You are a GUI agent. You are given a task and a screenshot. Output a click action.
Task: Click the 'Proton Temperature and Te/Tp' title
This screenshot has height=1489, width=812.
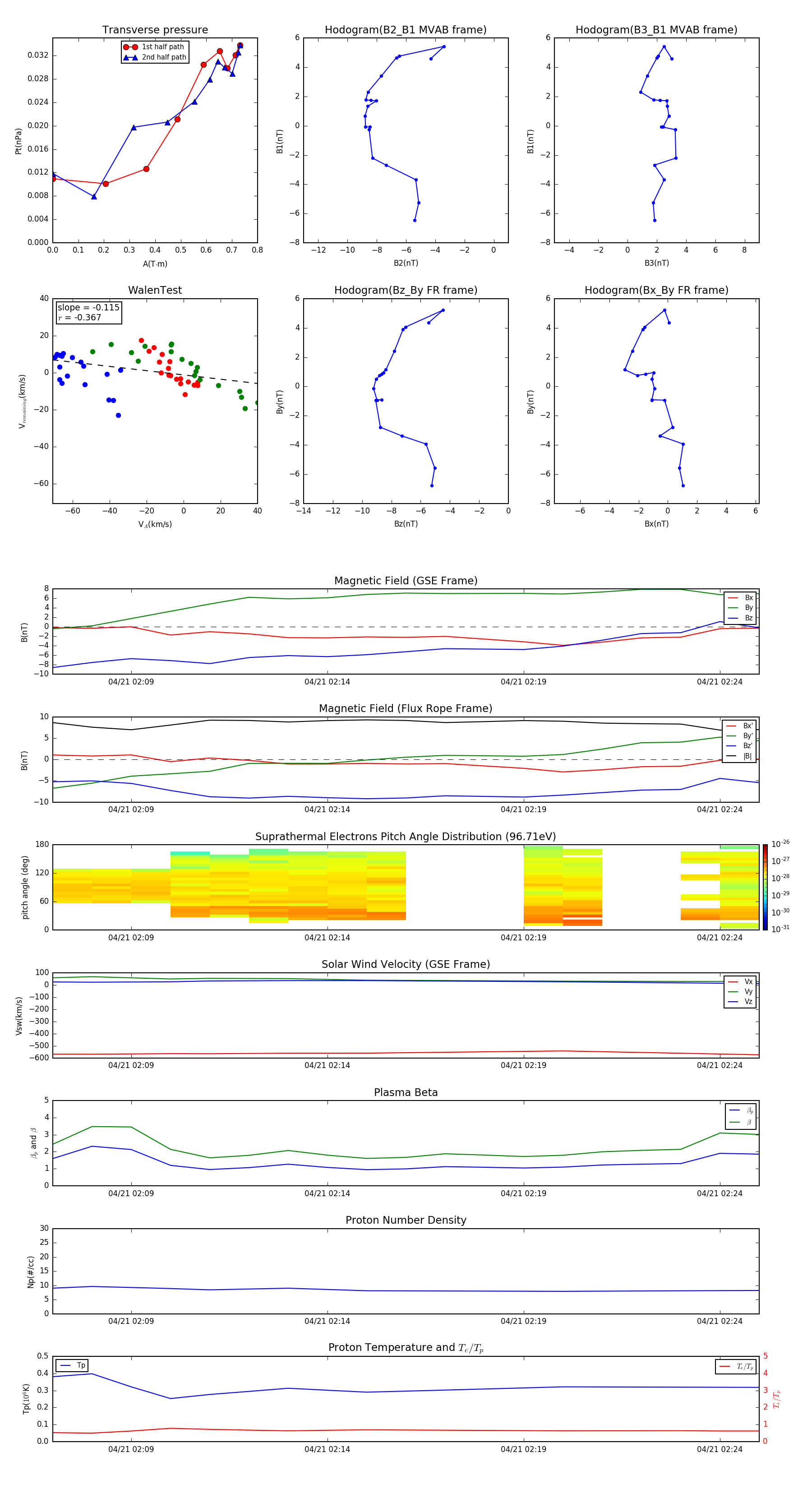(x=406, y=1348)
